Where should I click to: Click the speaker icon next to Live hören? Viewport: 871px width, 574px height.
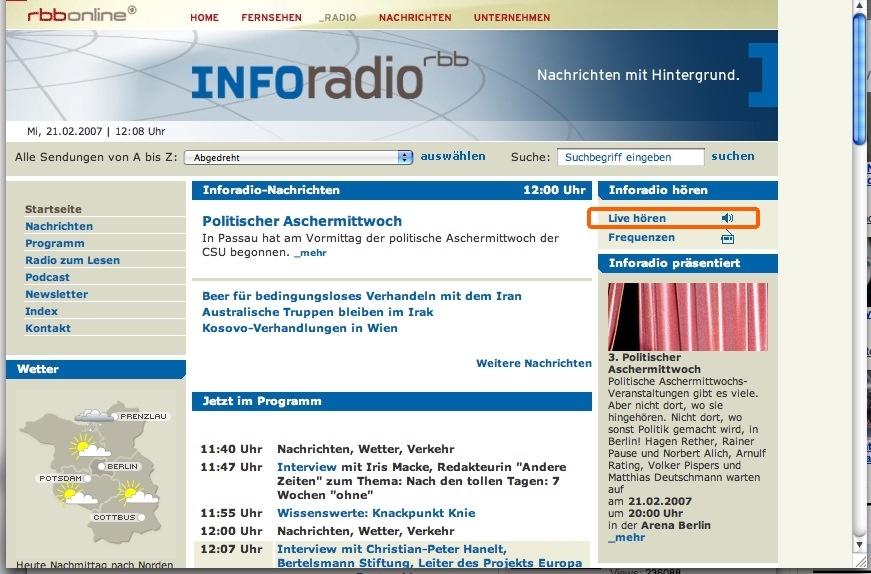pyautogui.click(x=727, y=218)
